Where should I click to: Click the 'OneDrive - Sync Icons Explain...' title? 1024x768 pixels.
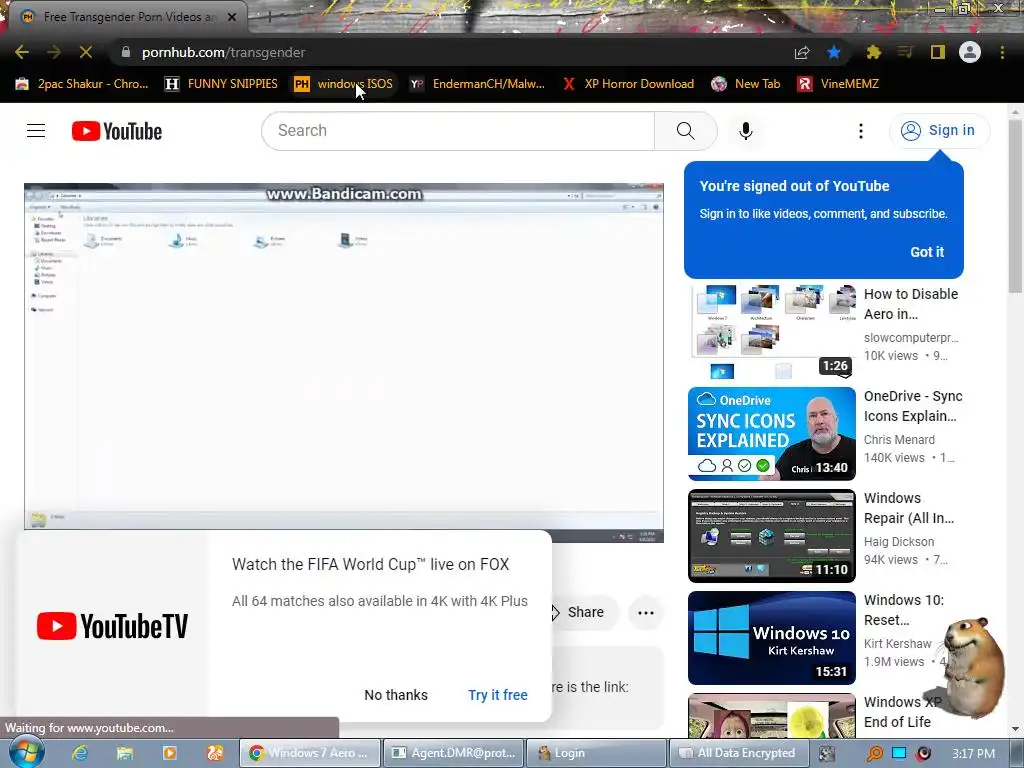coord(913,406)
